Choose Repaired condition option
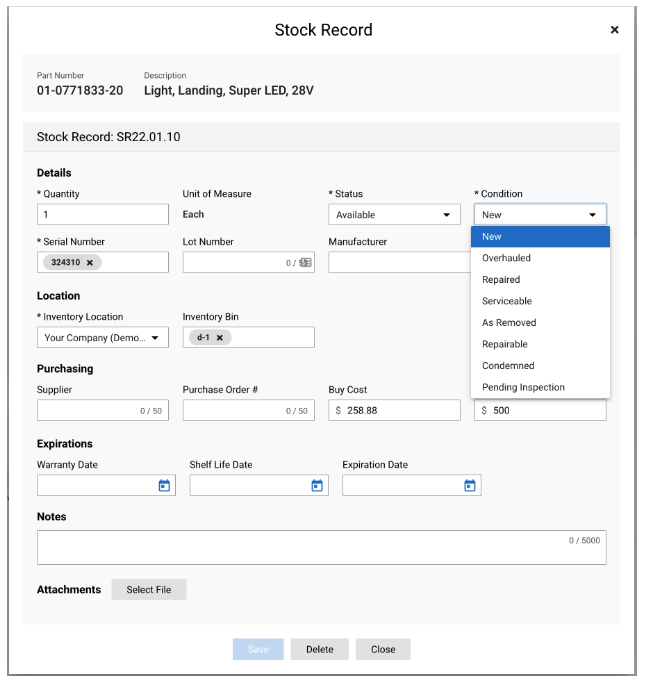 click(x=540, y=280)
